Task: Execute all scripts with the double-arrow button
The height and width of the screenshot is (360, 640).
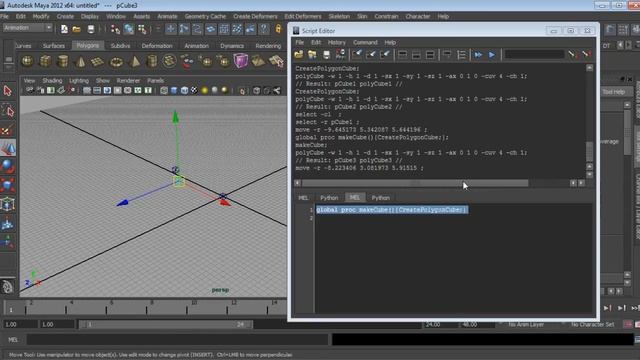Action: click(478, 55)
